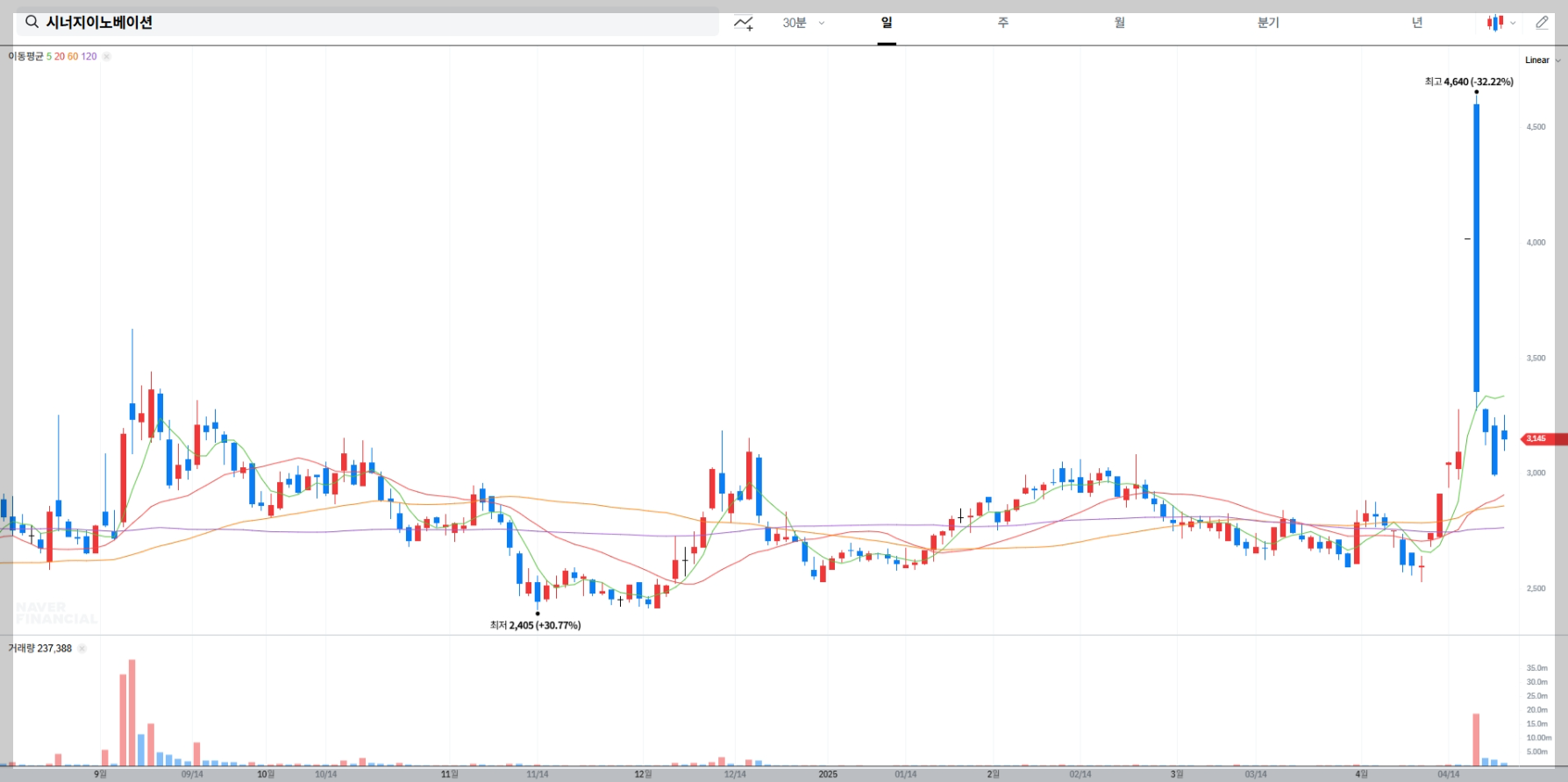Click the 04/14 date axis label
This screenshot has height=782, width=1568.
point(1449,774)
